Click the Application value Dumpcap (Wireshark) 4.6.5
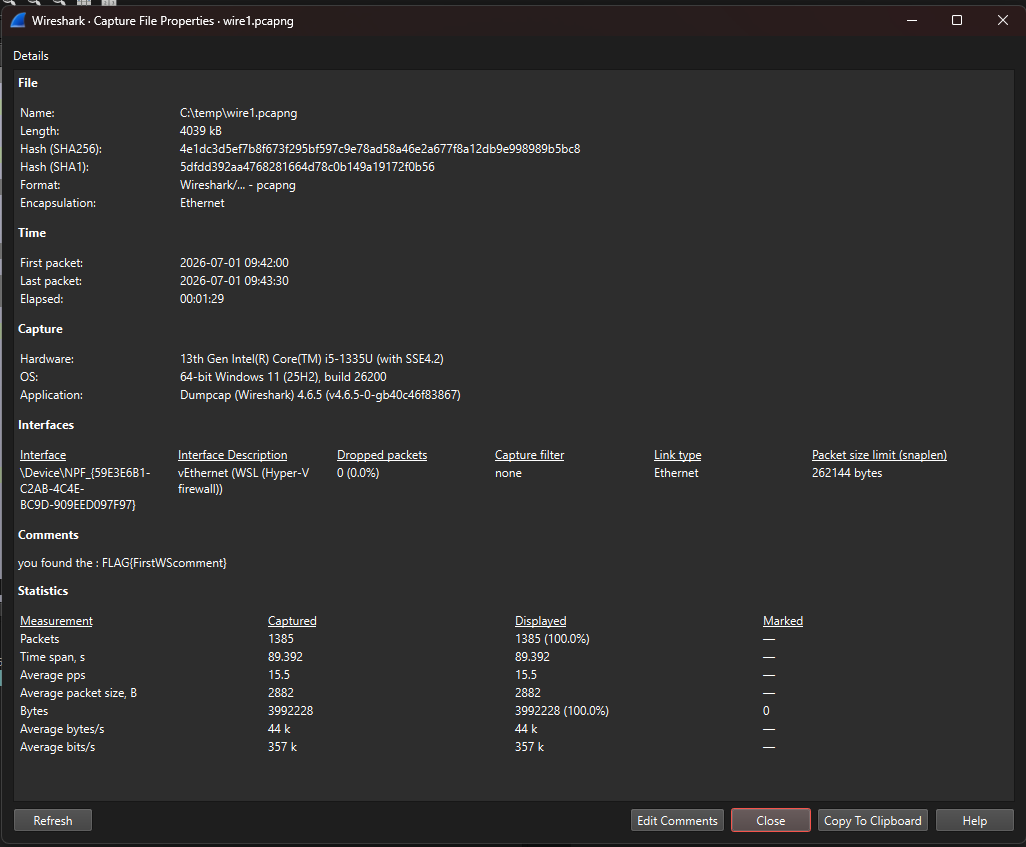This screenshot has height=847, width=1026. (320, 395)
